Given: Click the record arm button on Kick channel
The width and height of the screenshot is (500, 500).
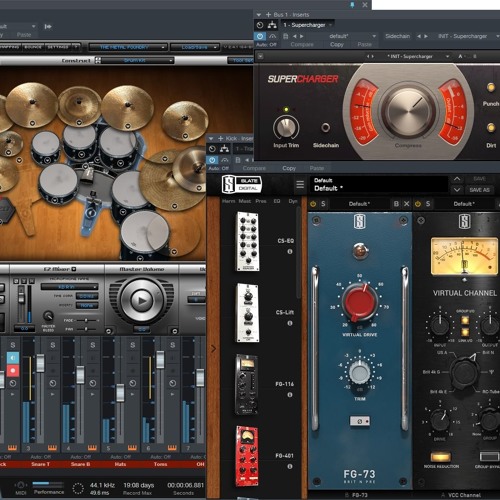Looking at the screenshot, I should coord(13,370).
